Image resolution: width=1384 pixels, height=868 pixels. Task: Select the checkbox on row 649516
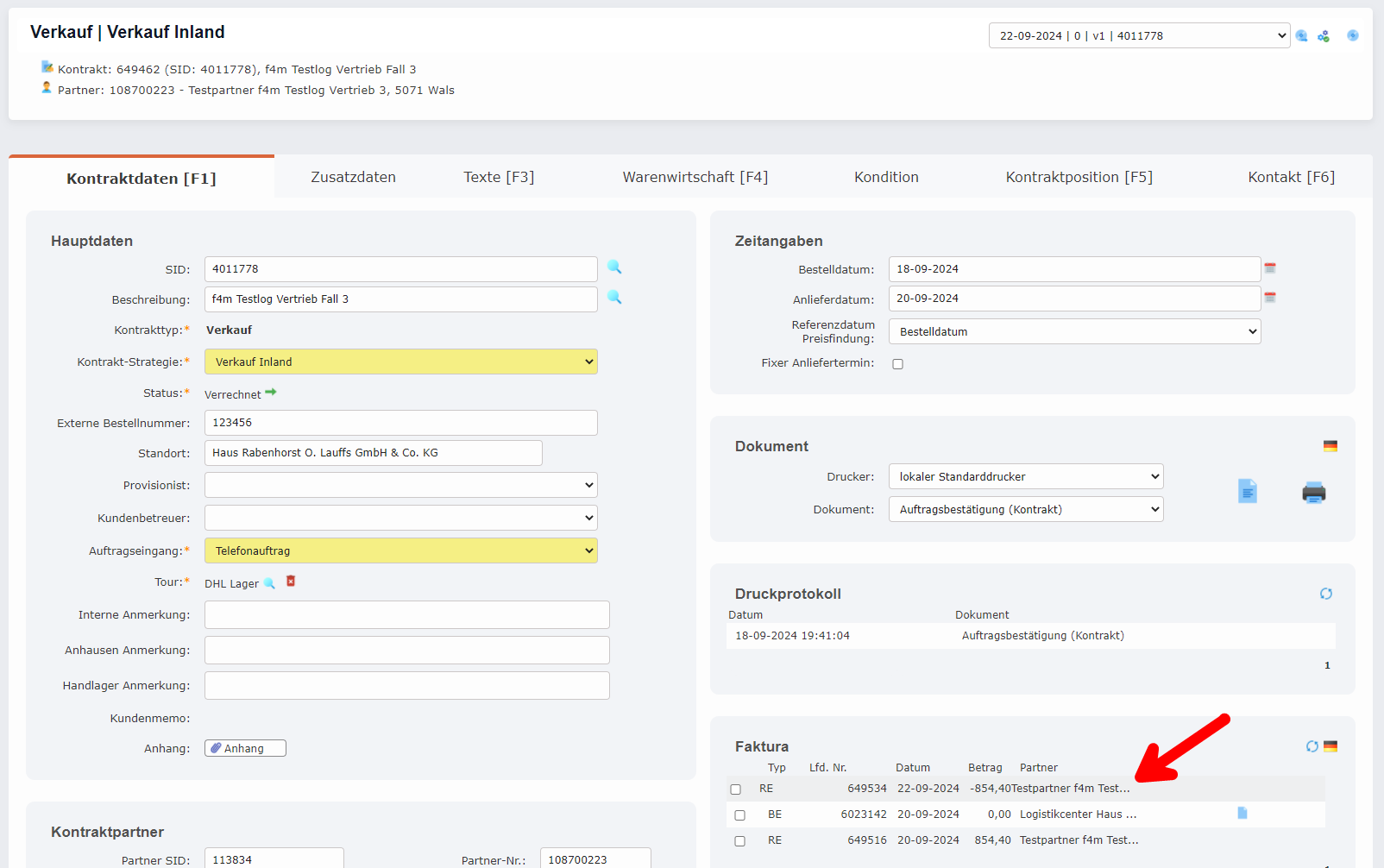[739, 840]
